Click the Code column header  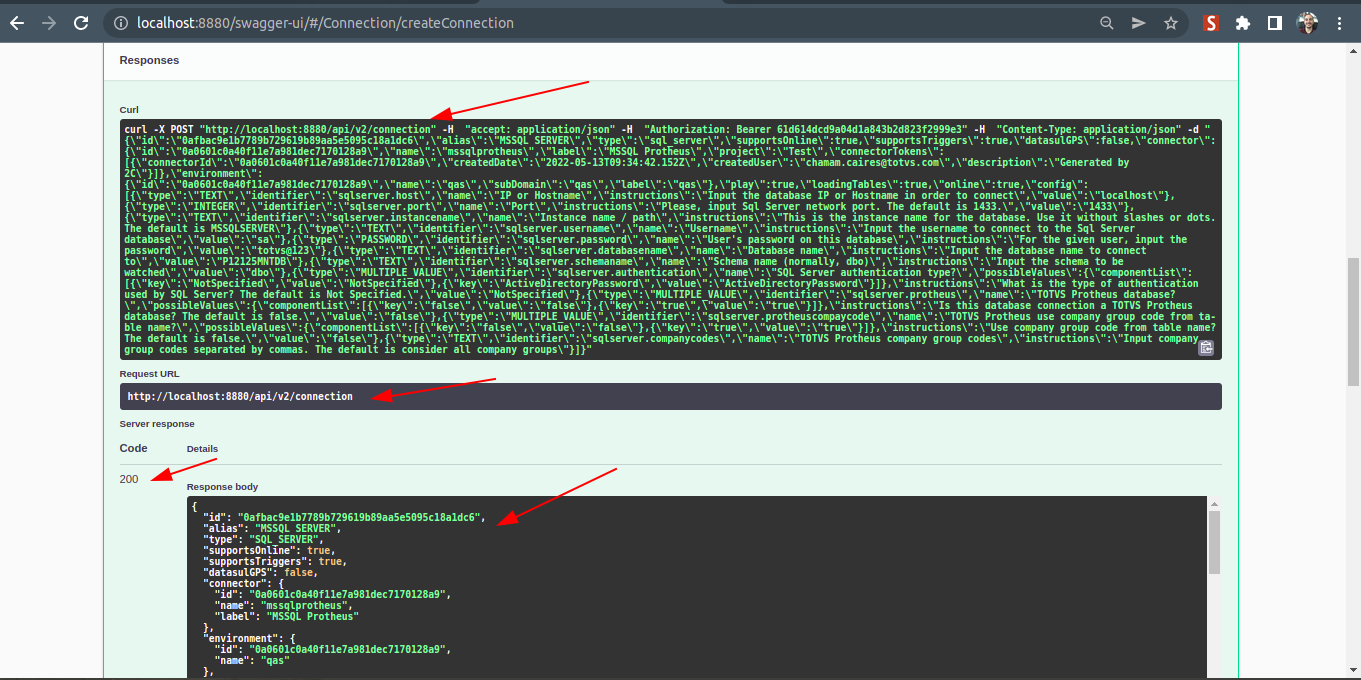pyautogui.click(x=133, y=448)
